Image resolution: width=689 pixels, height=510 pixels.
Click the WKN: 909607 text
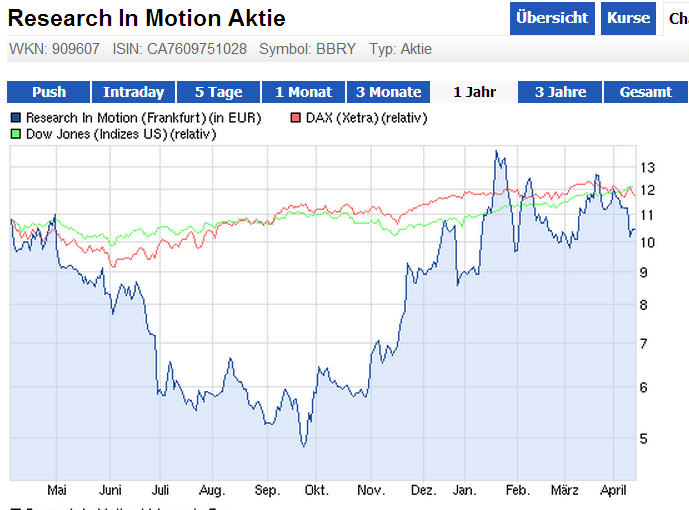54,49
